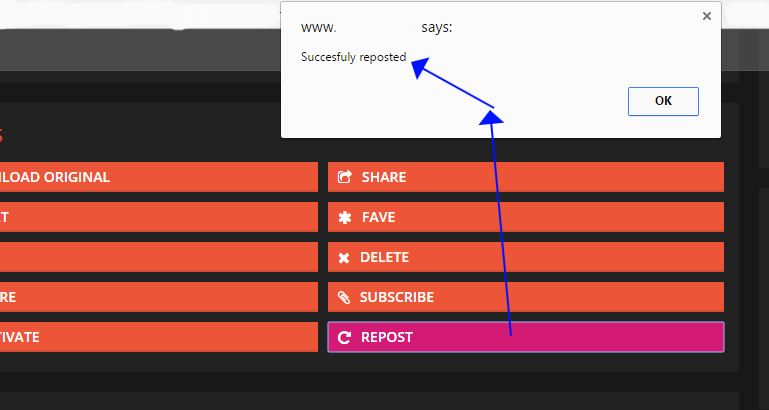This screenshot has height=410, width=769.
Task: Click the 'www. says:' dialog heading
Action: 377,27
